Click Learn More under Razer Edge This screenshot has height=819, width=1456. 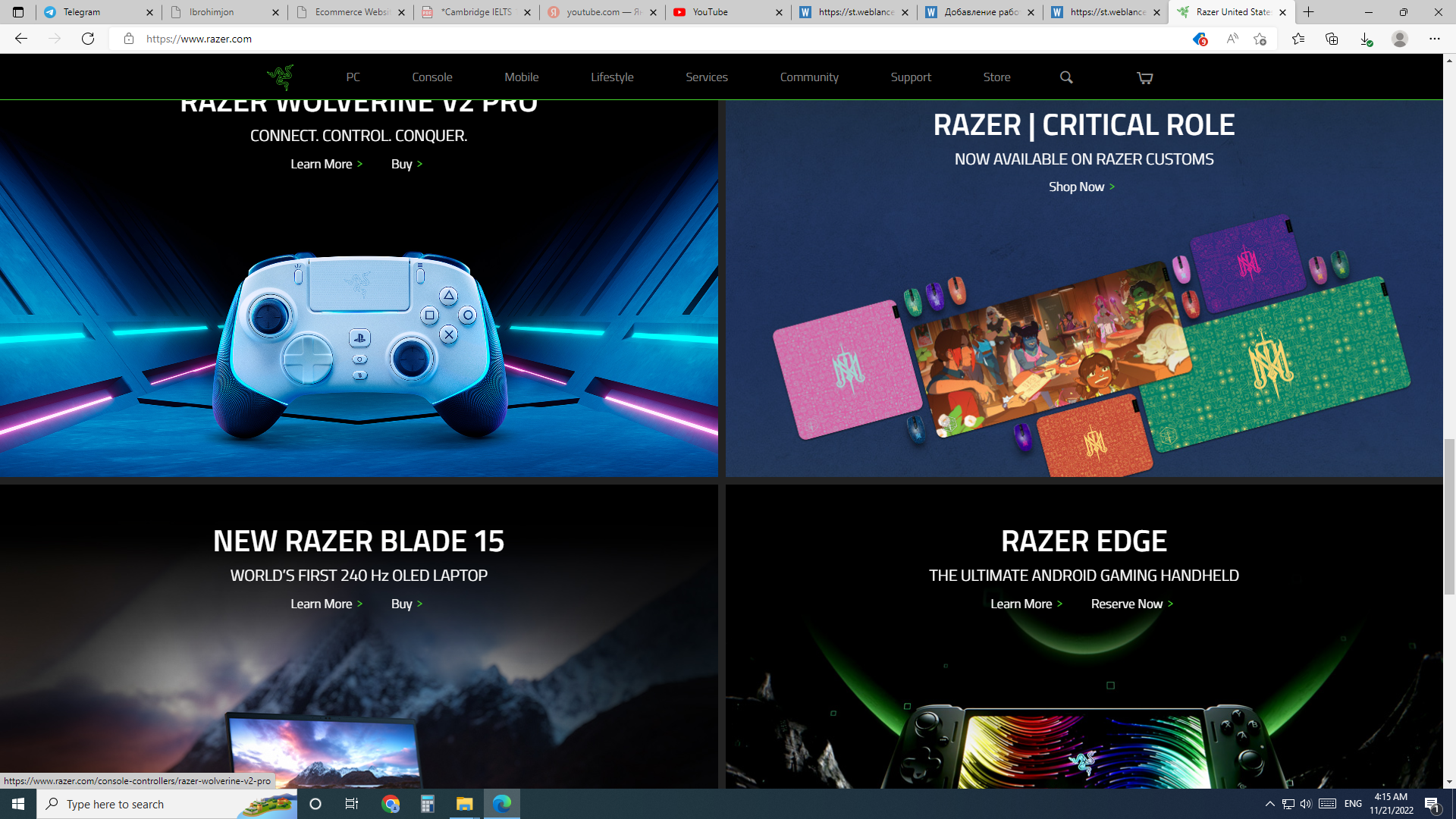tap(1026, 604)
